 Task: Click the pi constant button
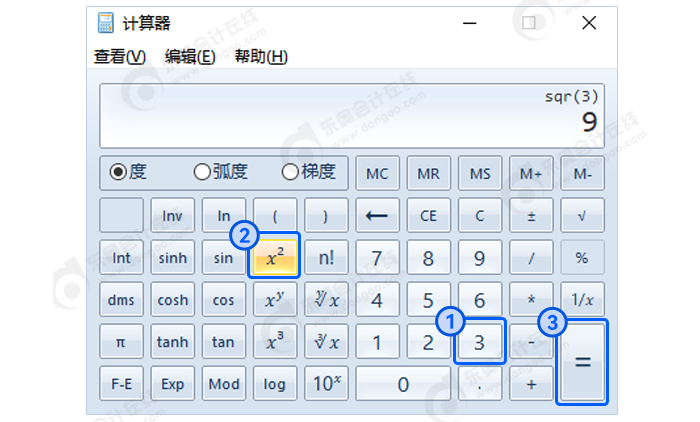point(121,342)
